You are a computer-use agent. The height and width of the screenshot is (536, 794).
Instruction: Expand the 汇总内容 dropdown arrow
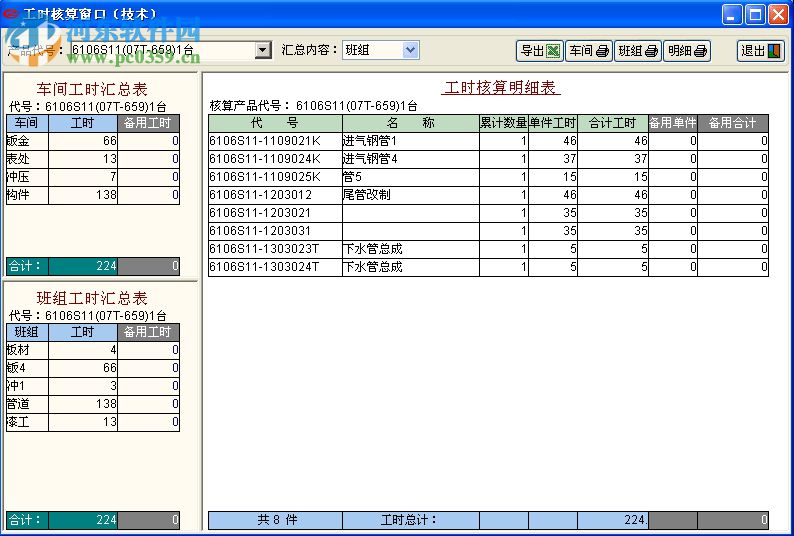411,50
